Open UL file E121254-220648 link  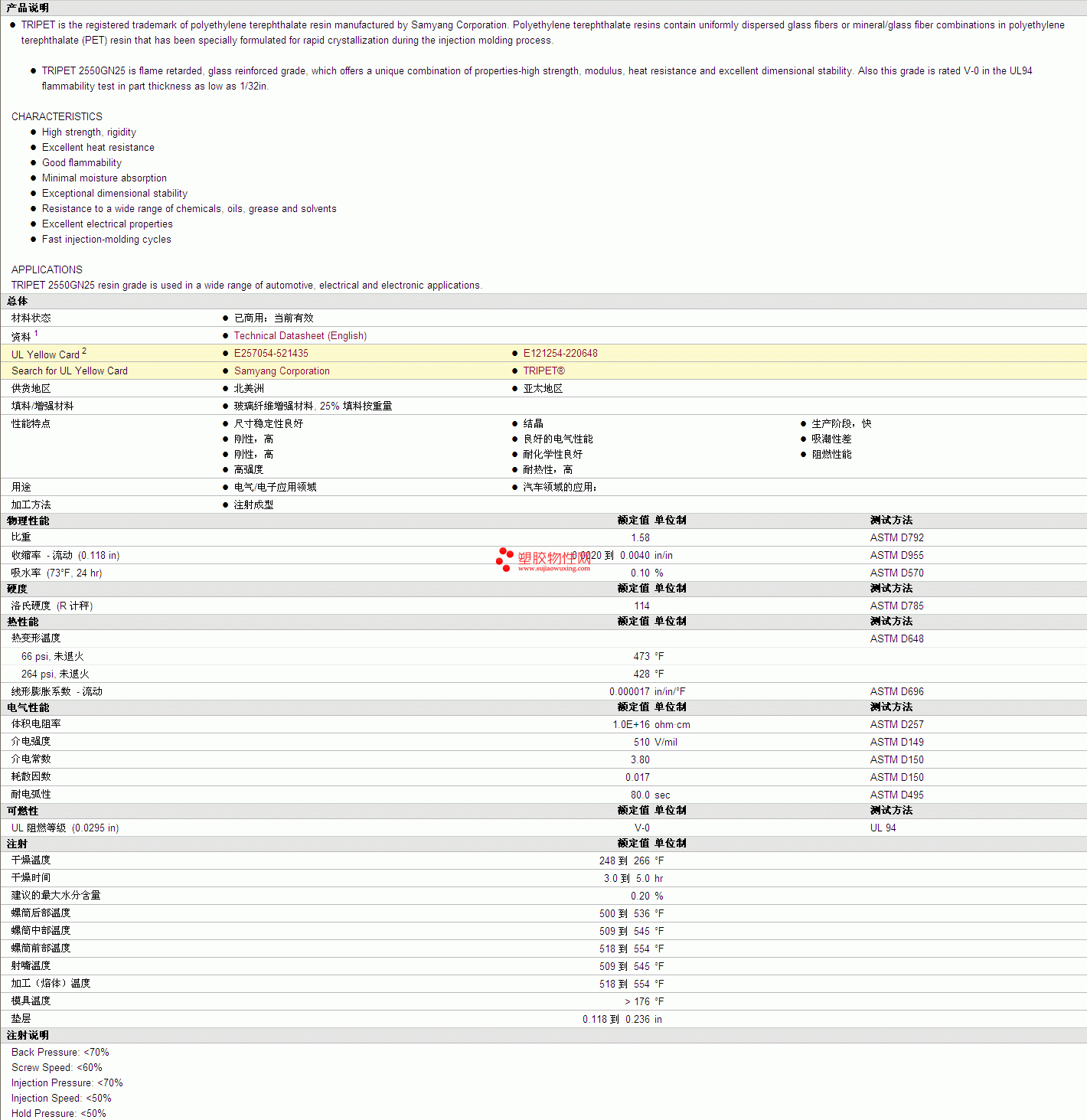560,354
